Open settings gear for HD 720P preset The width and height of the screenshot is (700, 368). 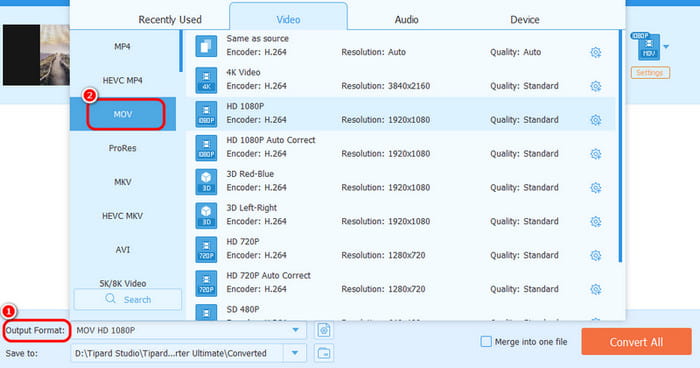pyautogui.click(x=596, y=255)
